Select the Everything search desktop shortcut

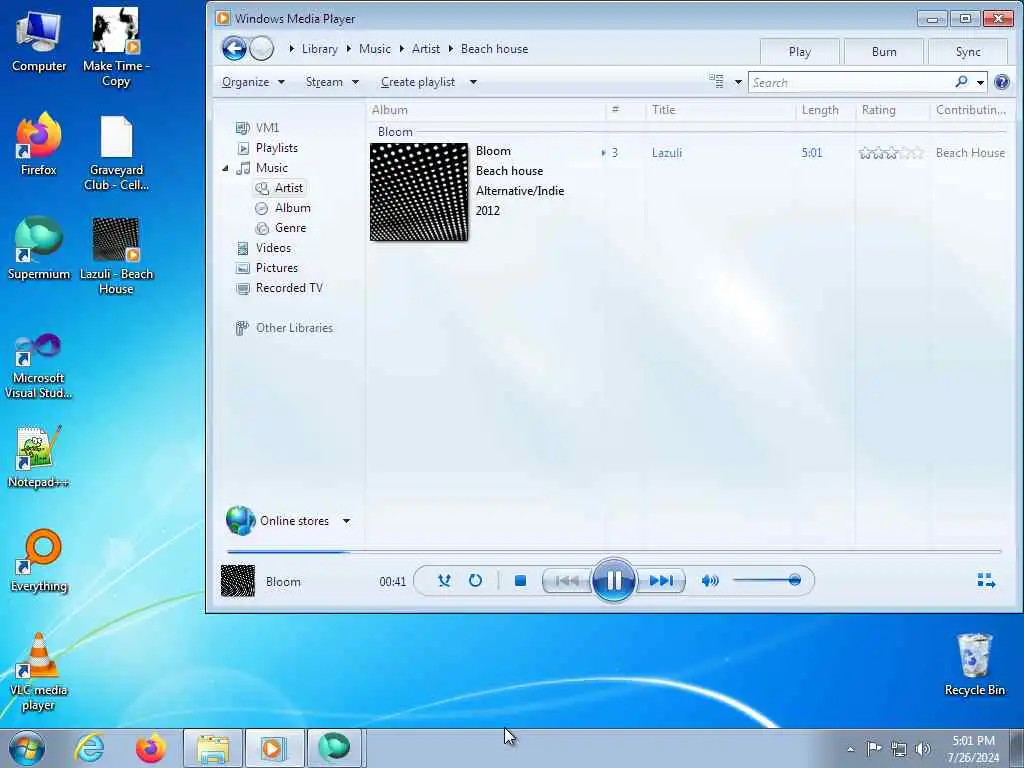(39, 561)
